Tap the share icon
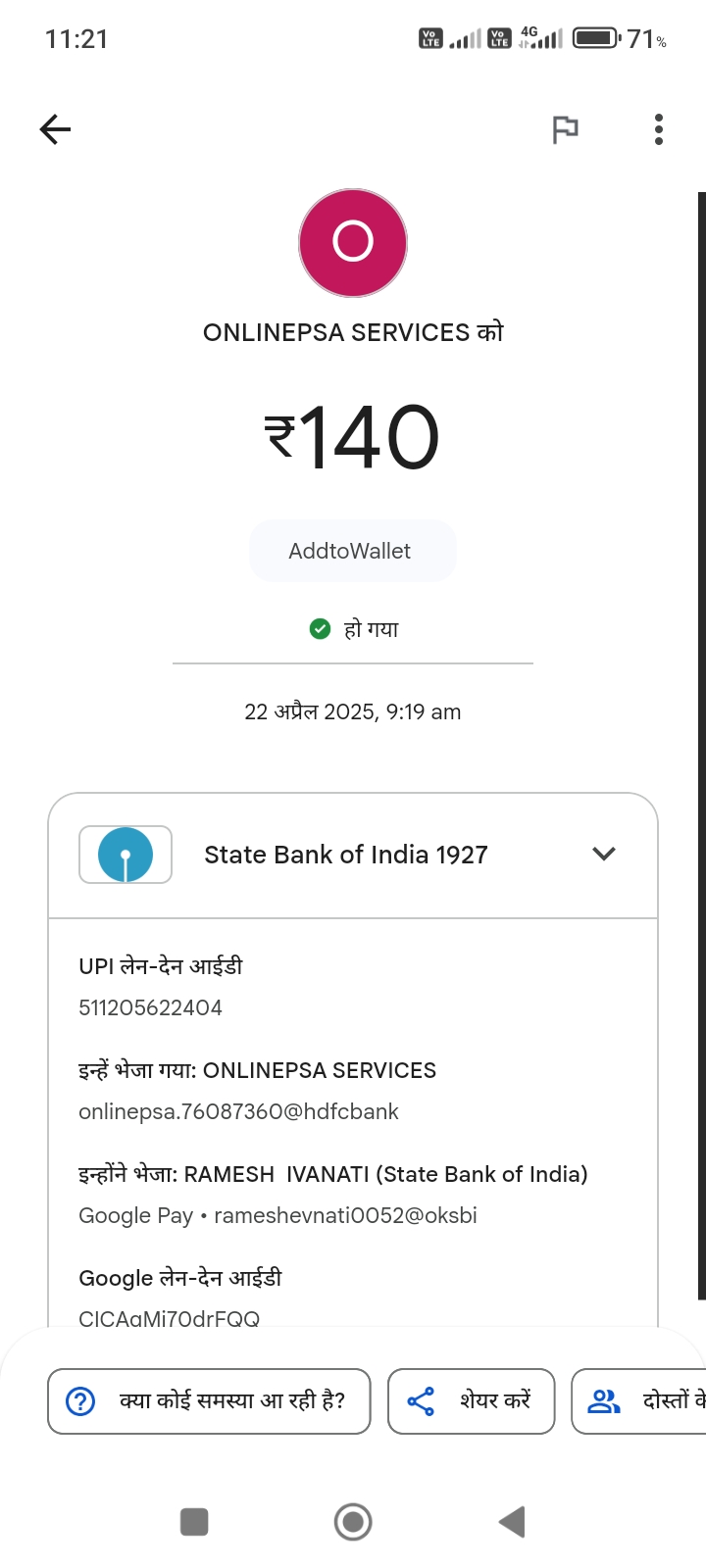 click(421, 1401)
